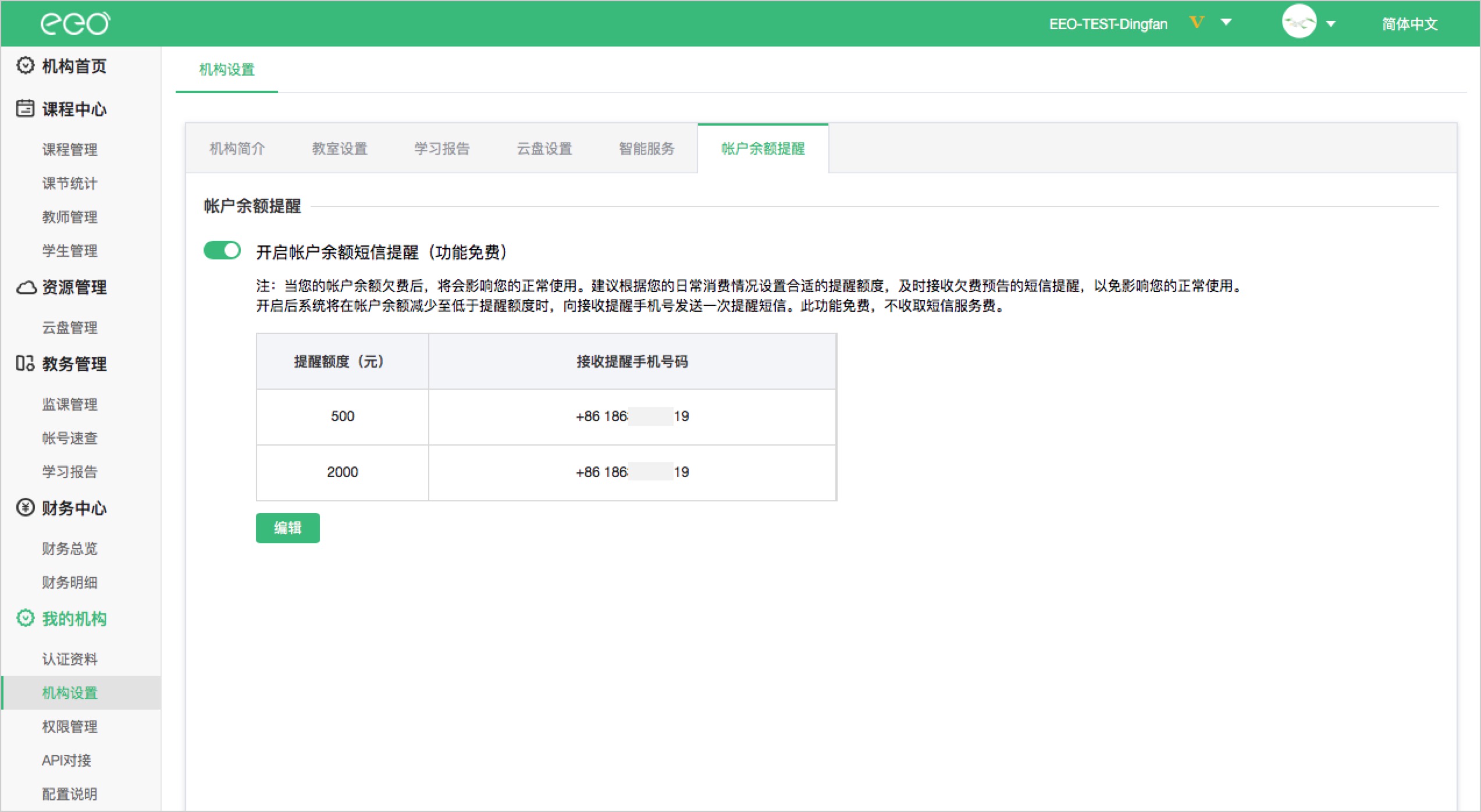Image resolution: width=1481 pixels, height=812 pixels.
Task: Switch to the 云盘设置 tab
Action: point(544,148)
